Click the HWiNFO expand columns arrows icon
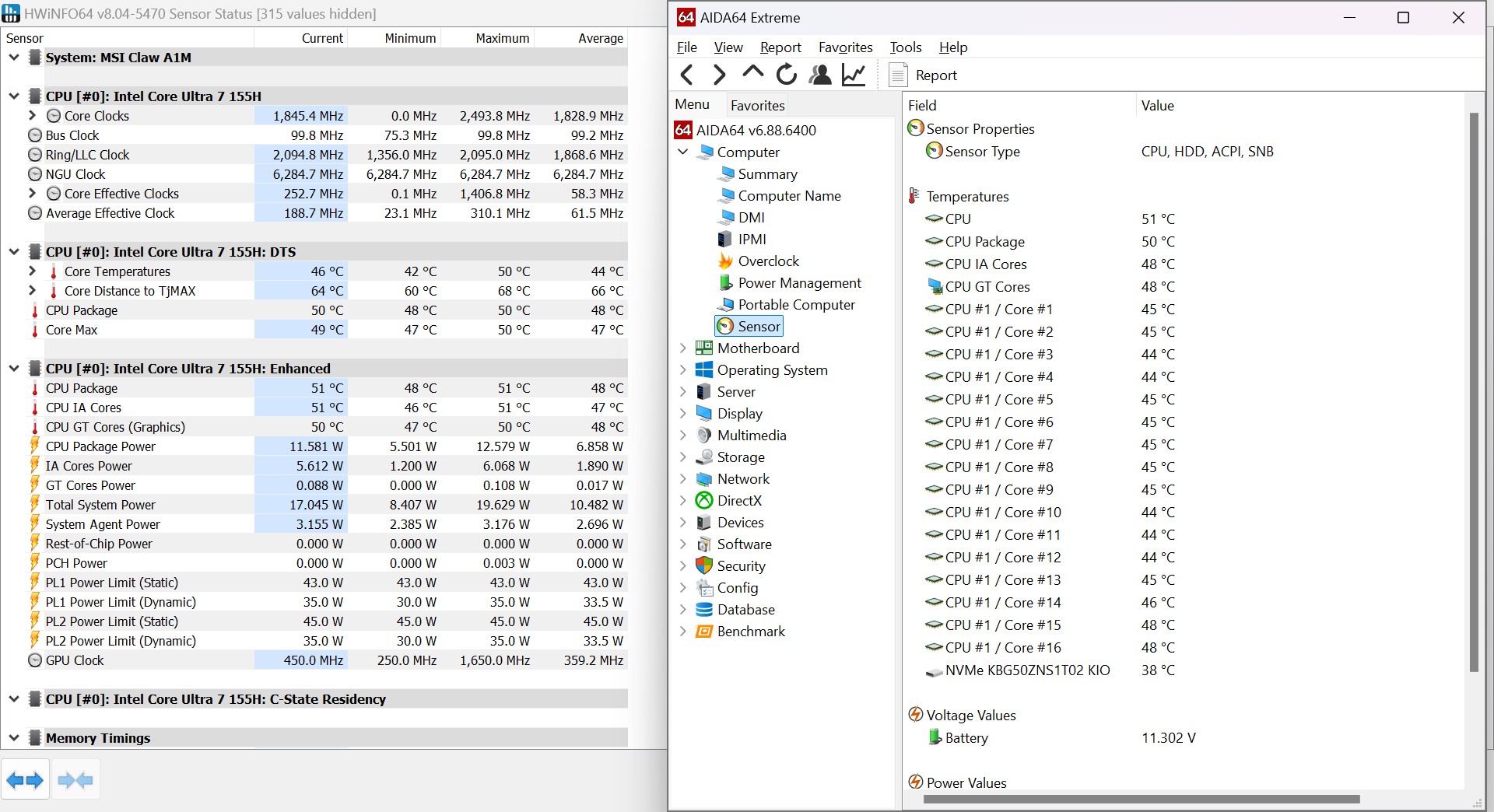The height and width of the screenshot is (812, 1494). [25, 780]
